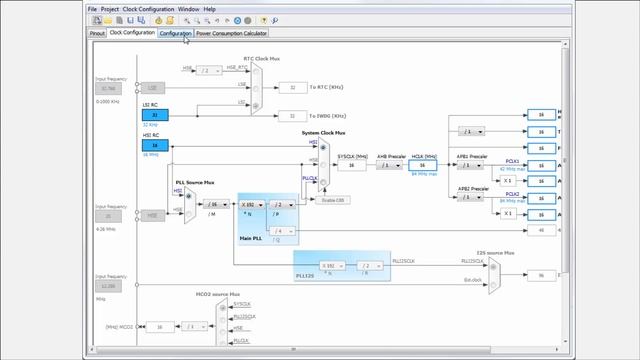Open the AHB Prescaler dropdown
The image size is (640, 360).
(389, 165)
